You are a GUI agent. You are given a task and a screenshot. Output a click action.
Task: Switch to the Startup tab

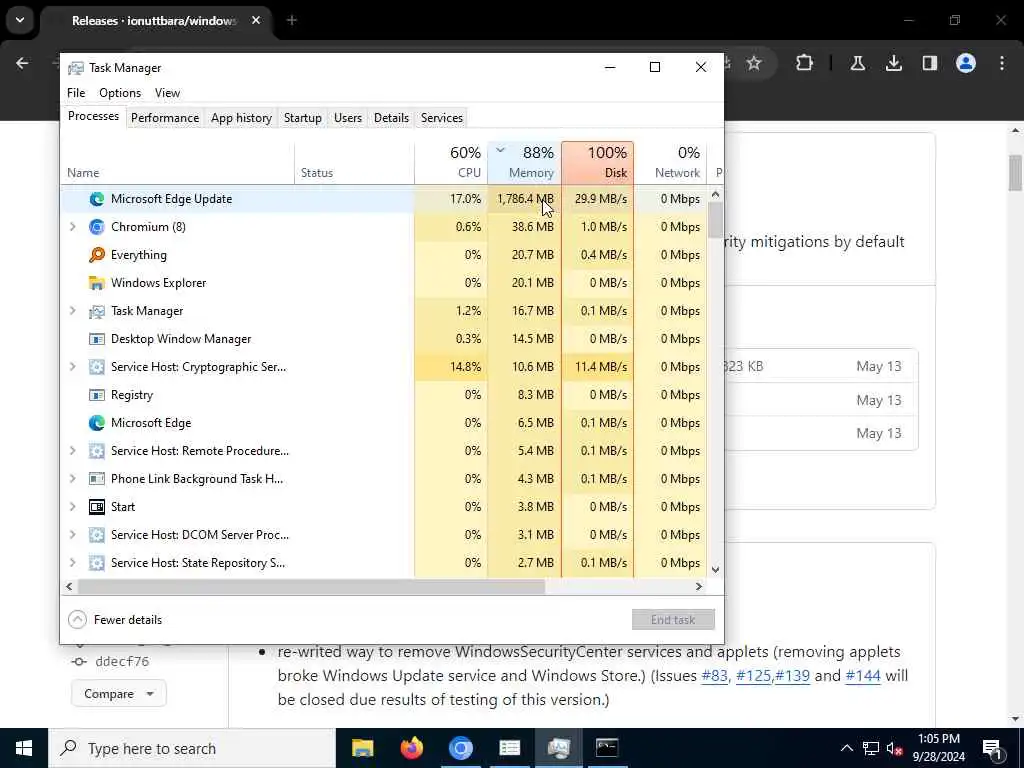302,118
